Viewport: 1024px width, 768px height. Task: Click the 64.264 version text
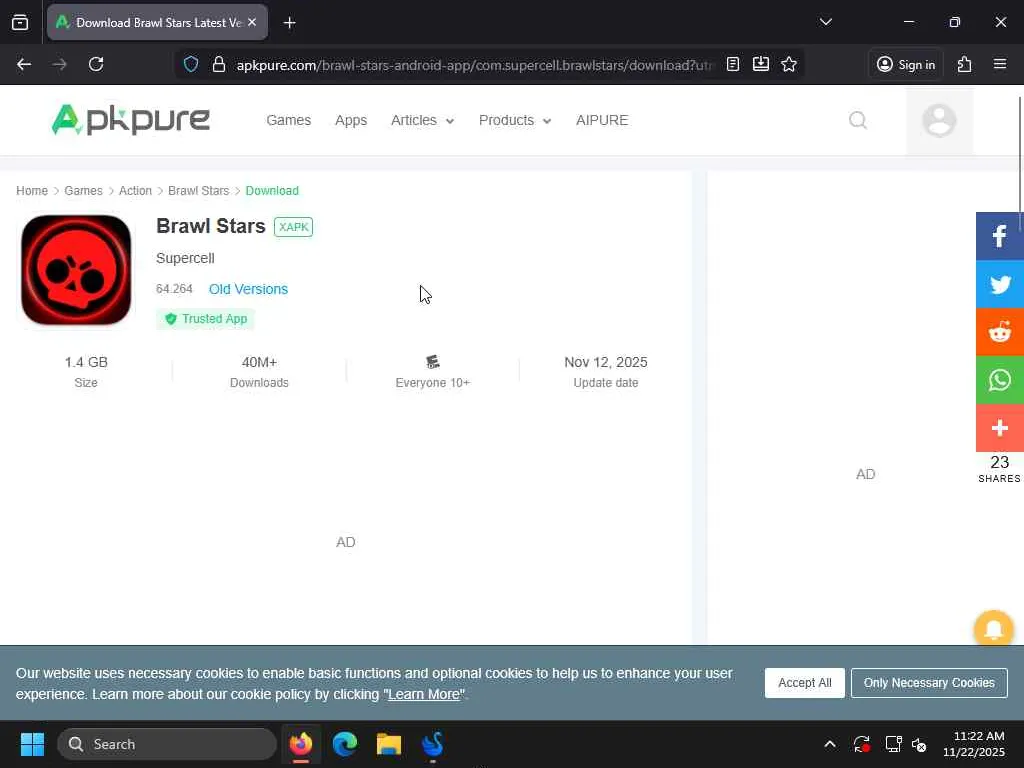[x=174, y=289]
